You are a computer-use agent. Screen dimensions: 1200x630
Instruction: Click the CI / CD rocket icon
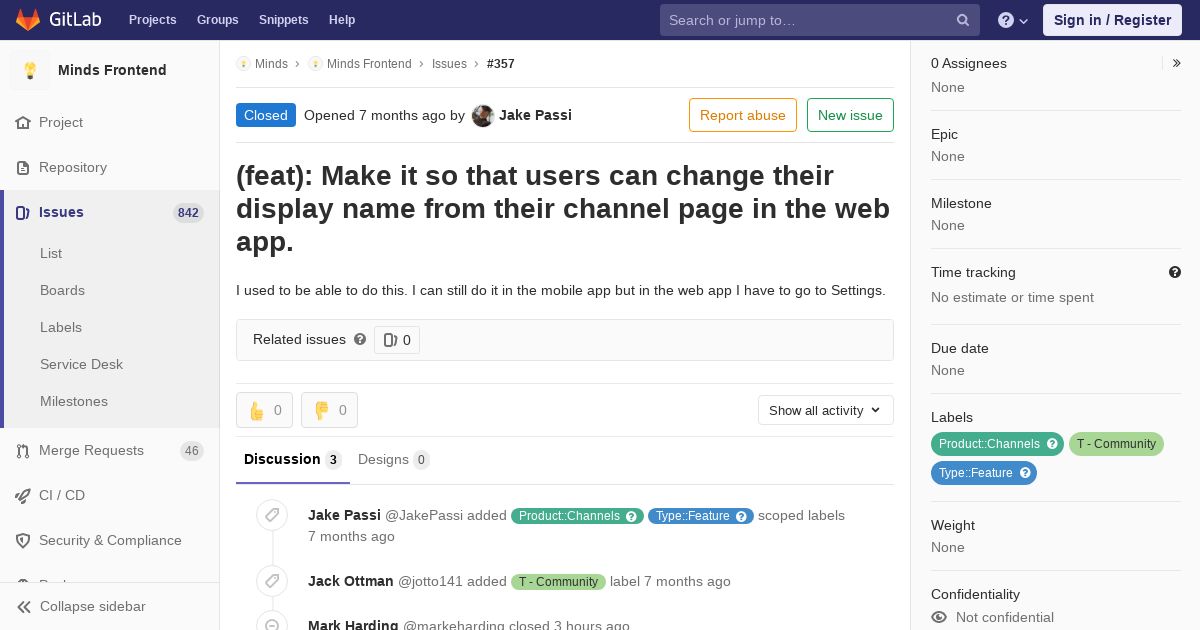click(x=23, y=496)
